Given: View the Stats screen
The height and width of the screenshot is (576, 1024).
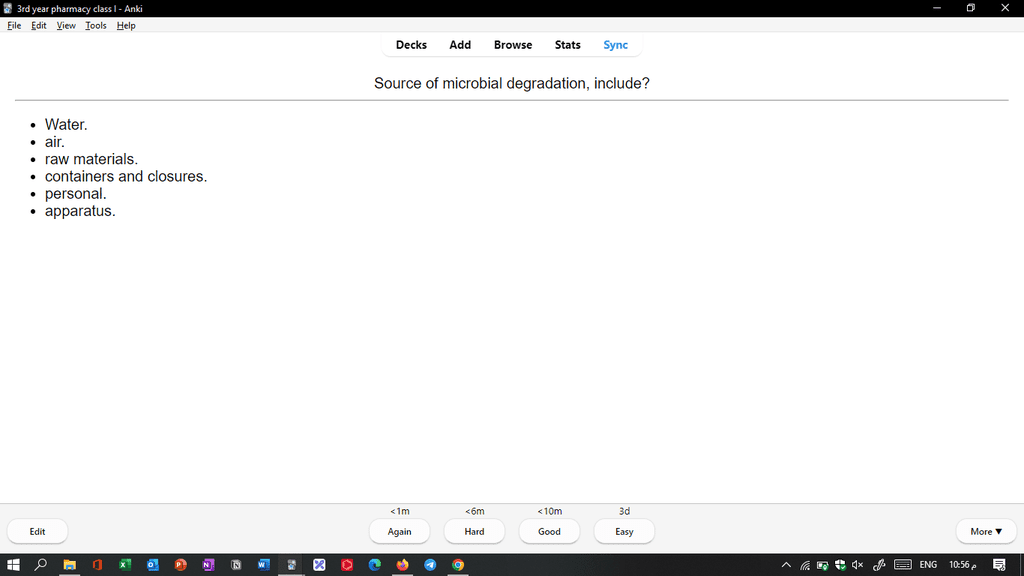Looking at the screenshot, I should pyautogui.click(x=568, y=45).
